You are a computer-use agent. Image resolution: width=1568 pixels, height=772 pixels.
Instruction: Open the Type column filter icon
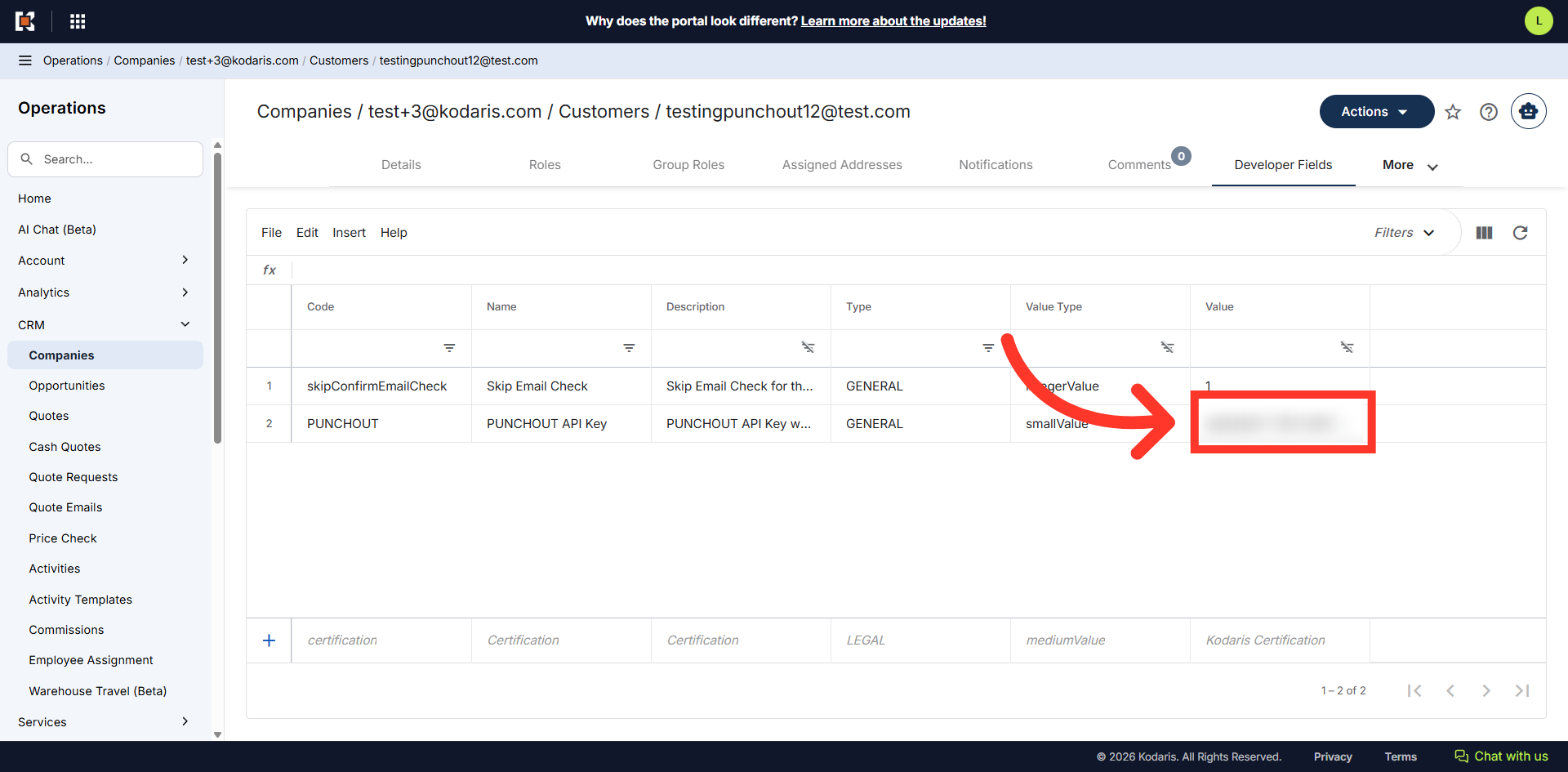coord(988,348)
